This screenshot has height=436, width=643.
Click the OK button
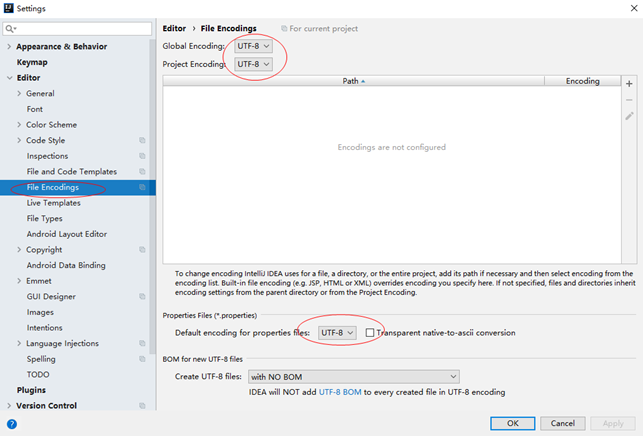513,423
